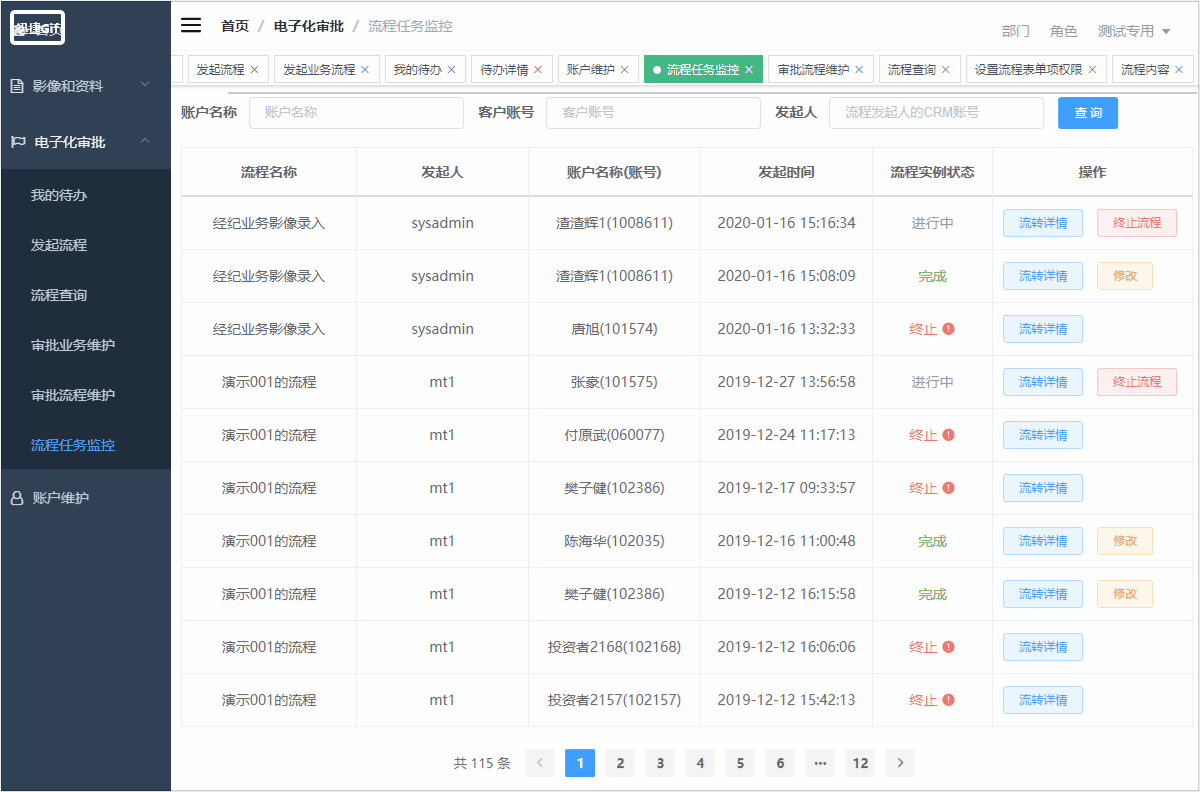1200x792 pixels.
Task: Click the 流程实例状态 column header
Action: [932, 172]
